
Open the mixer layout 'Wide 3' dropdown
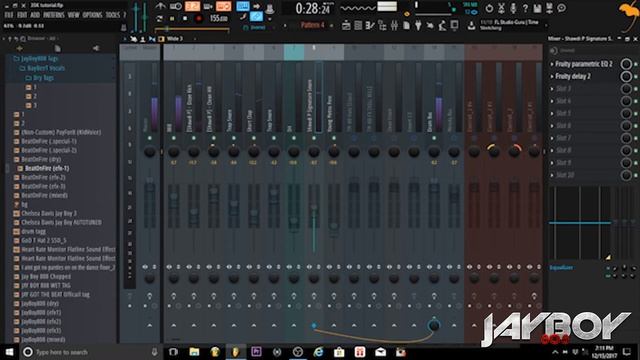(175, 39)
